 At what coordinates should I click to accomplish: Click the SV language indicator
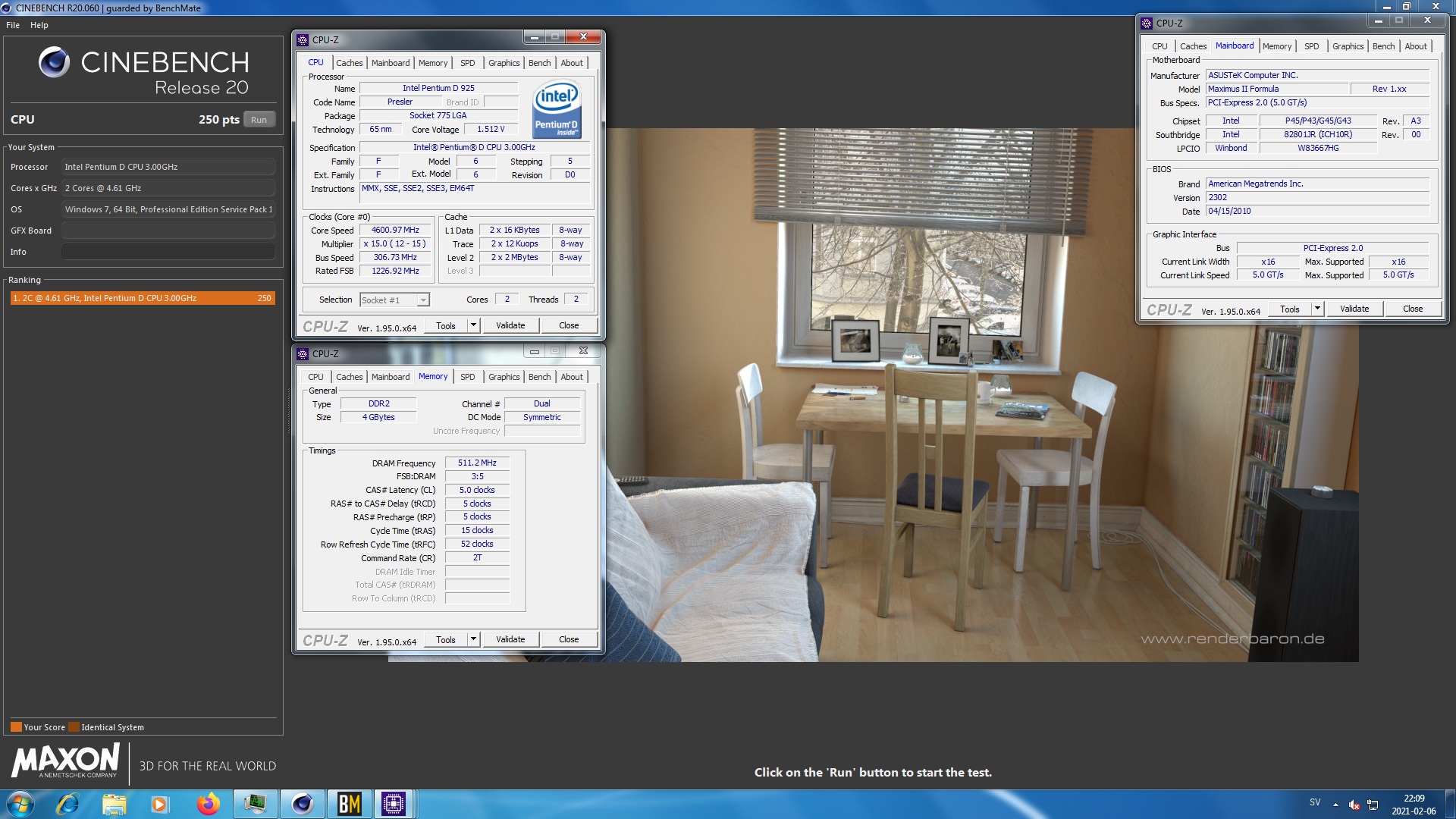point(1315,802)
